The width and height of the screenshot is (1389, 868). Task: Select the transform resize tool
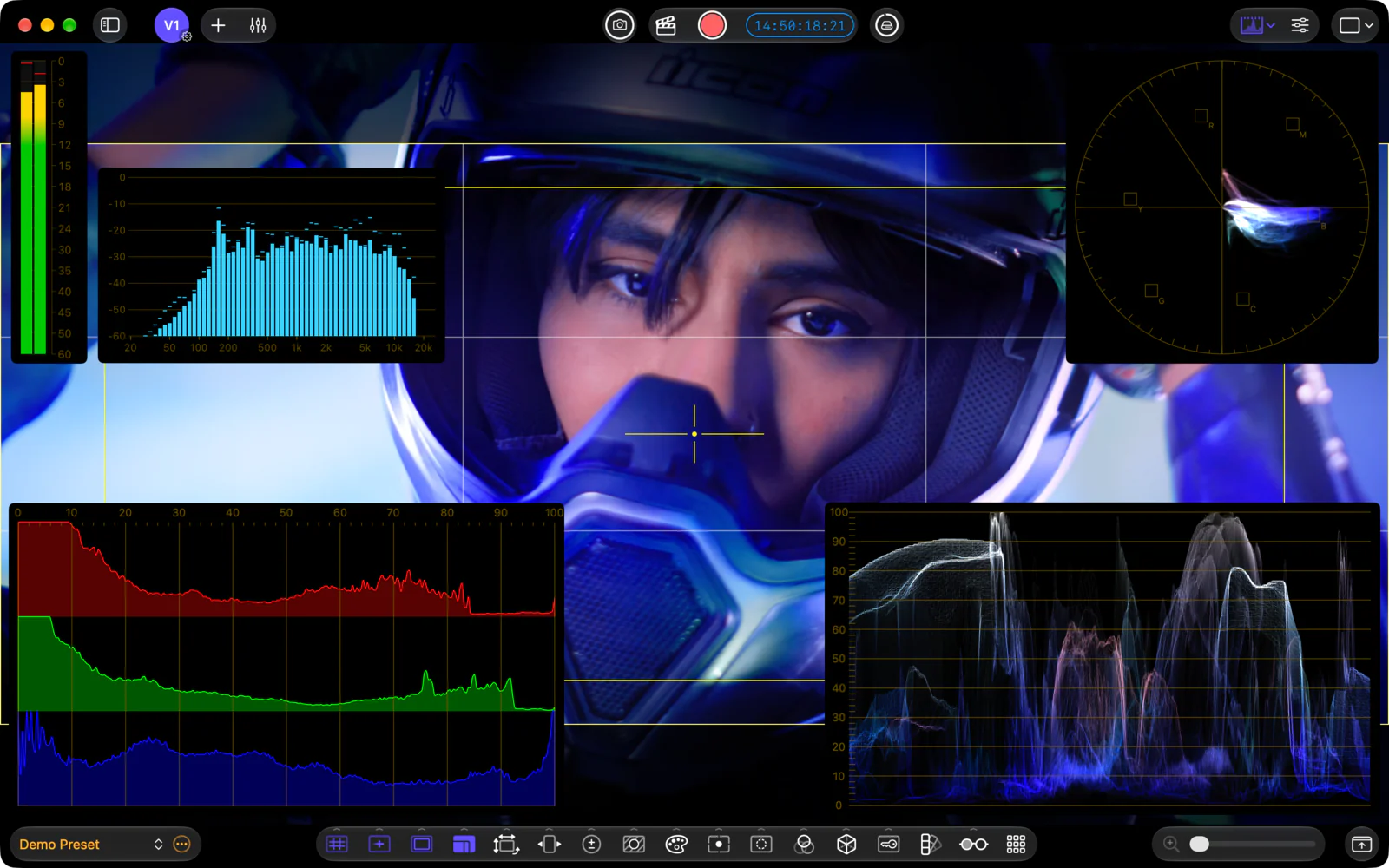pyautogui.click(x=506, y=844)
